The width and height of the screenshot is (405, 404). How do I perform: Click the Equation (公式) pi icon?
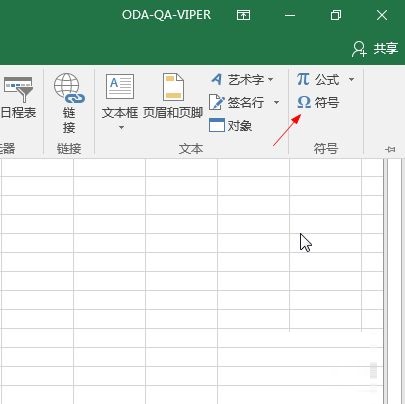coord(303,79)
